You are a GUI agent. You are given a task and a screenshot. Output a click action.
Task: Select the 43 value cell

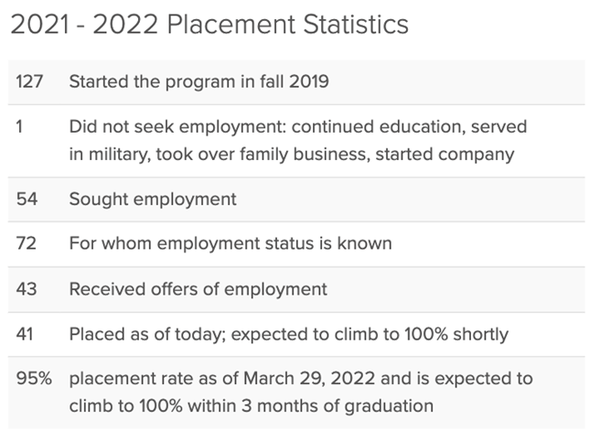26,289
